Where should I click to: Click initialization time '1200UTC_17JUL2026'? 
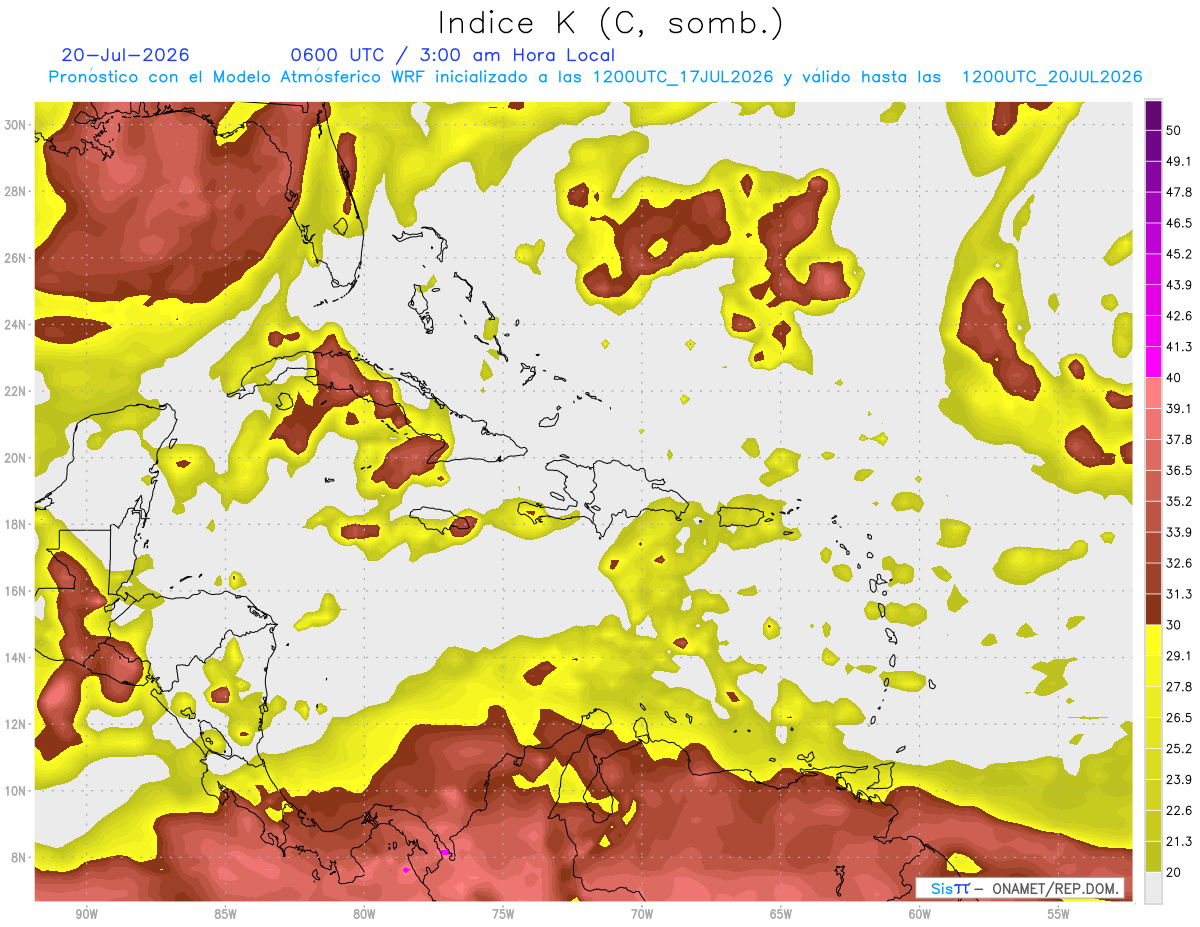click(683, 77)
